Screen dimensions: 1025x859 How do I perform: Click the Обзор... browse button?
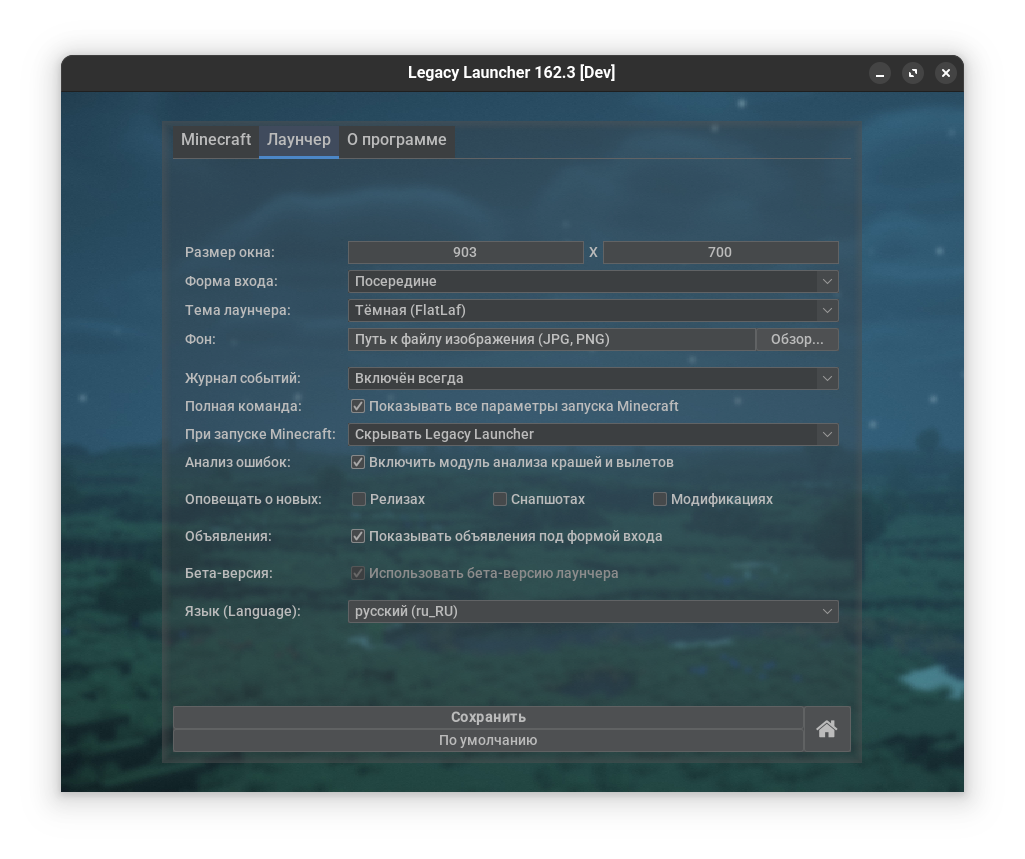(797, 340)
